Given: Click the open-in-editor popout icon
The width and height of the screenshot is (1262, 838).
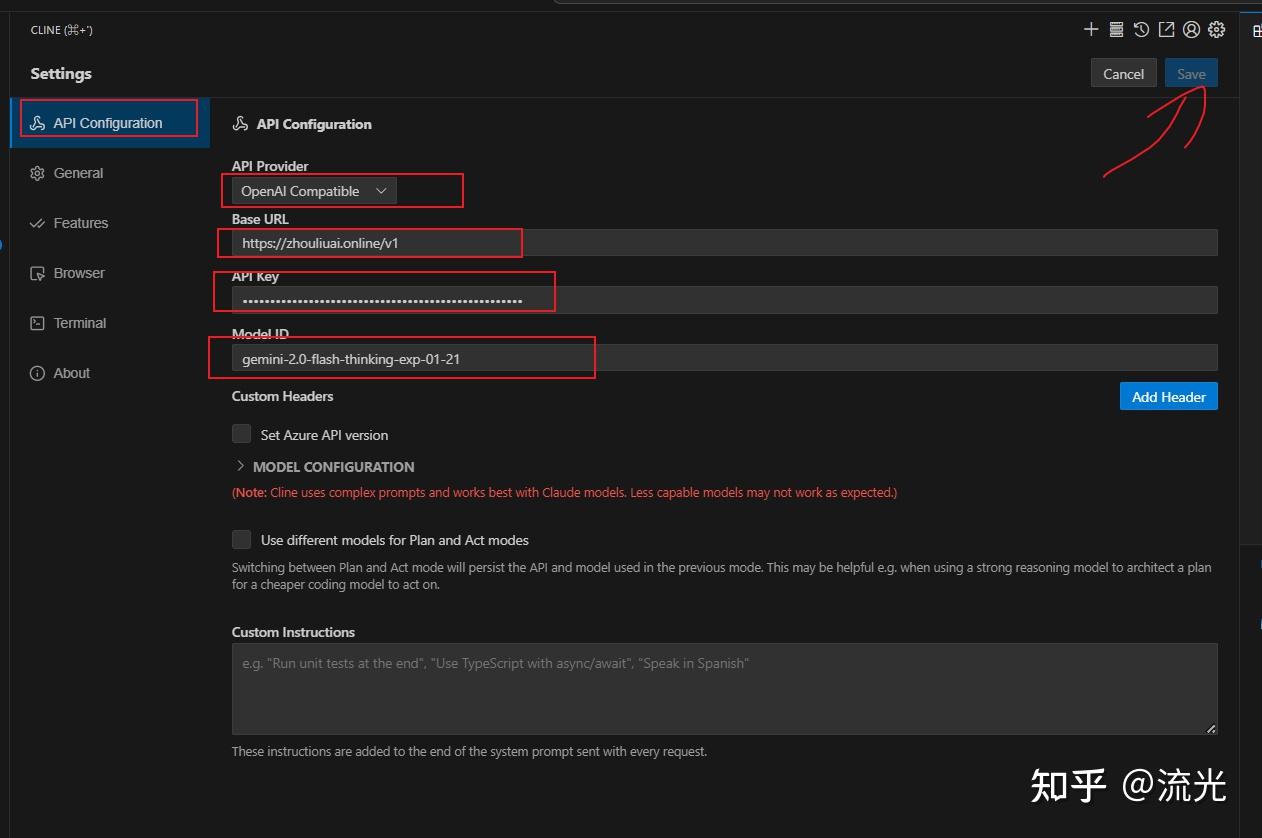Looking at the screenshot, I should pos(1166,30).
